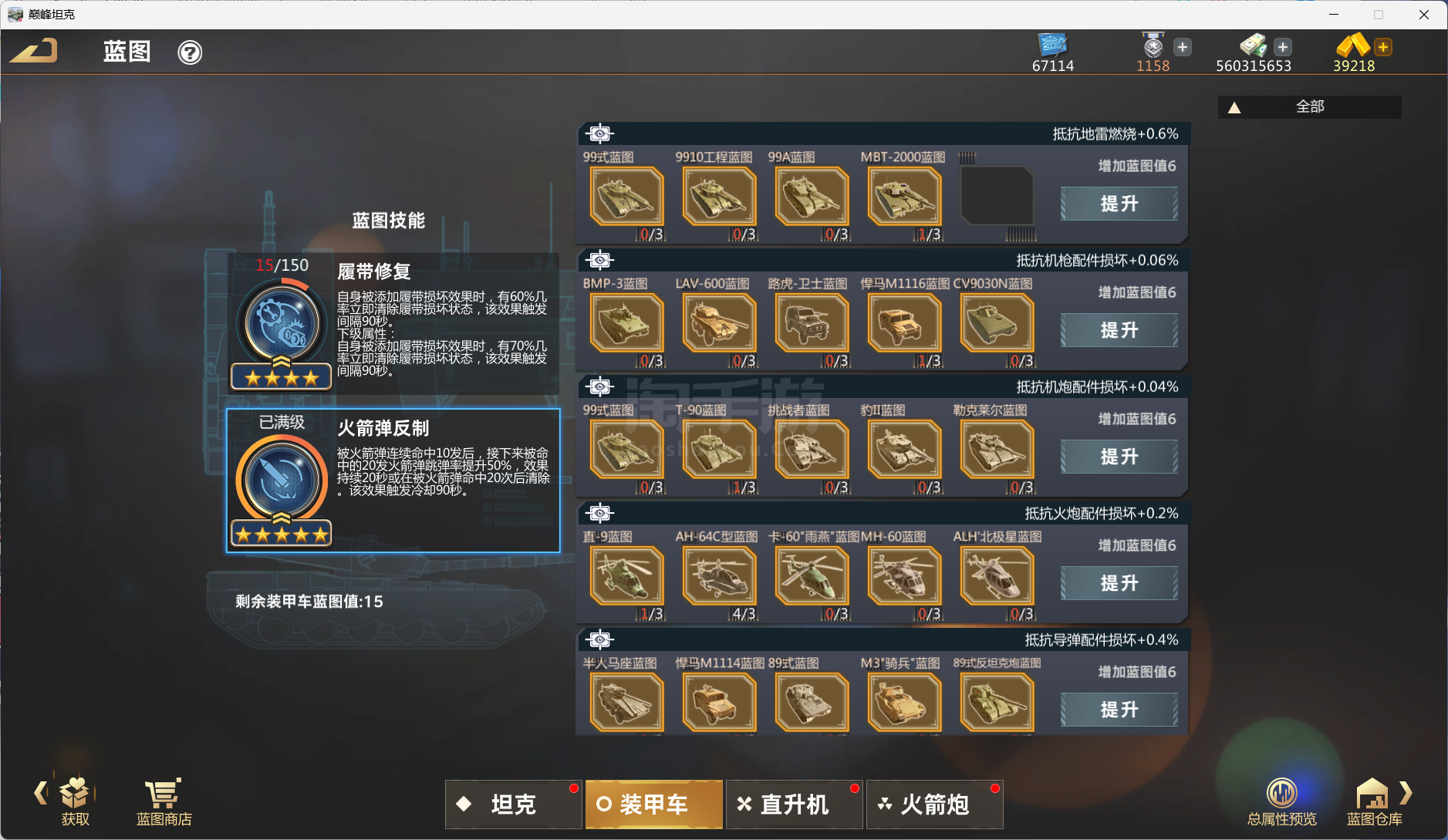Expand left chevron beside 获取
This screenshot has width=1448, height=840.
(x=41, y=792)
